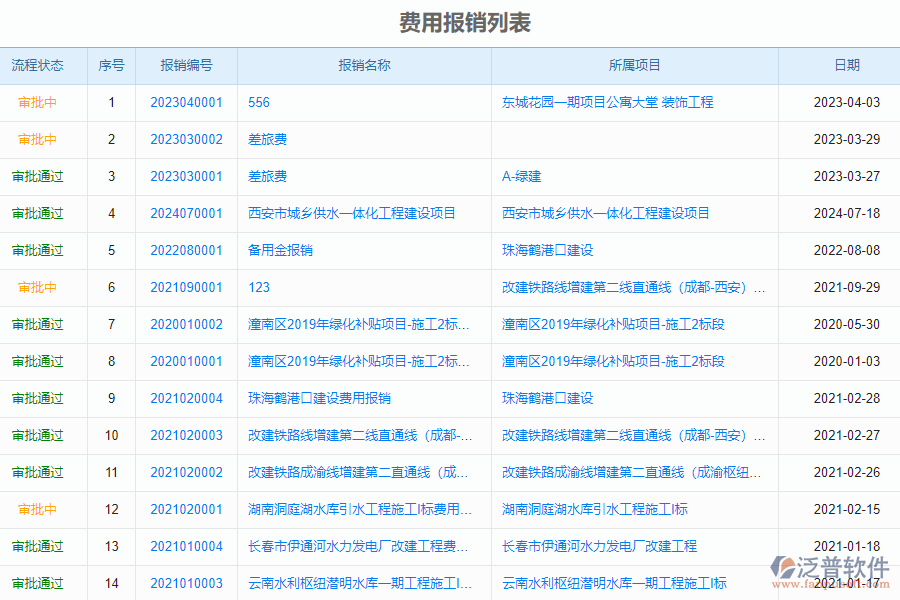
Task: Click the 报销名称 column header
Action: pyautogui.click(x=362, y=65)
